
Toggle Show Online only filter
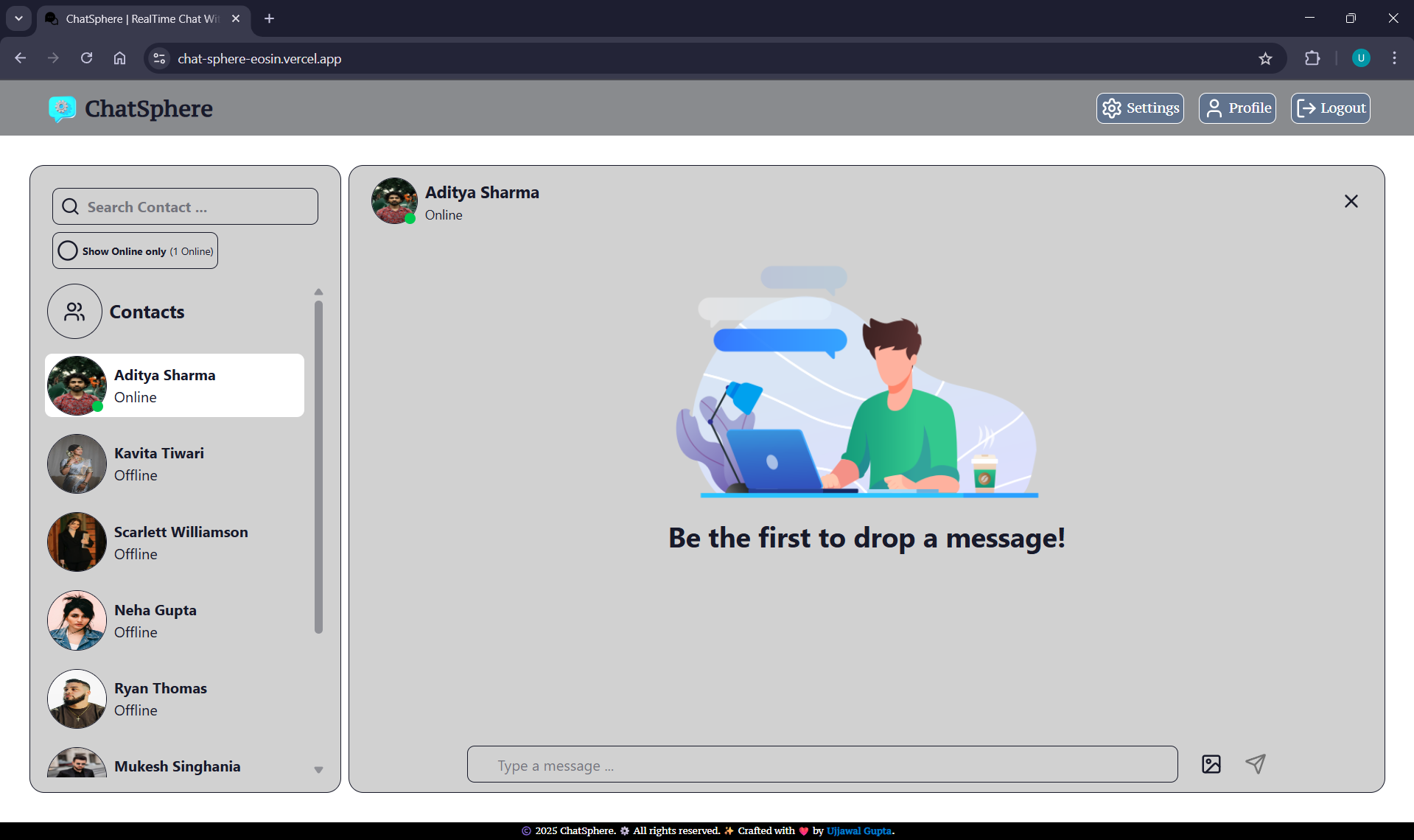[135, 251]
